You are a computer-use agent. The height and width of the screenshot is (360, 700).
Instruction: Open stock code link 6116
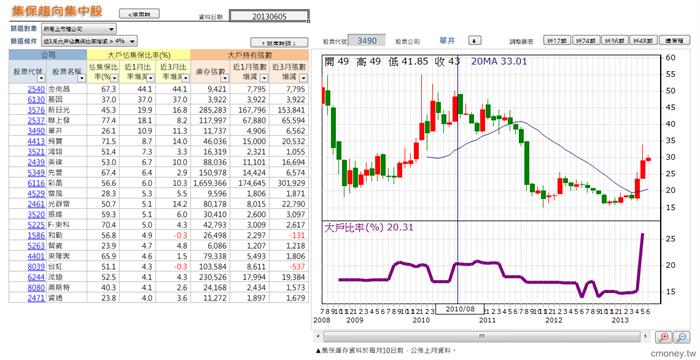tap(36, 183)
